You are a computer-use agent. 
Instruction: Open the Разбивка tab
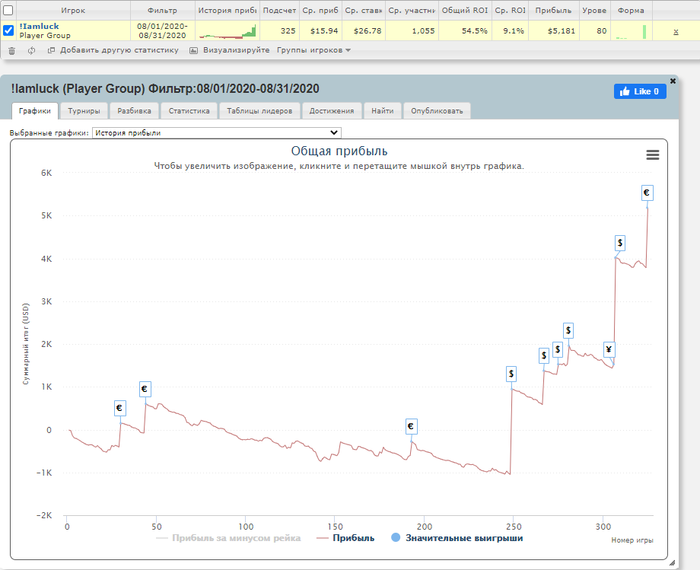coord(134,111)
